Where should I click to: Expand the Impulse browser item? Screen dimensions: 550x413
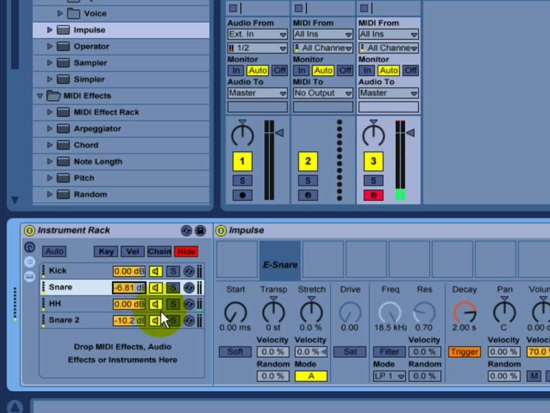pos(49,30)
